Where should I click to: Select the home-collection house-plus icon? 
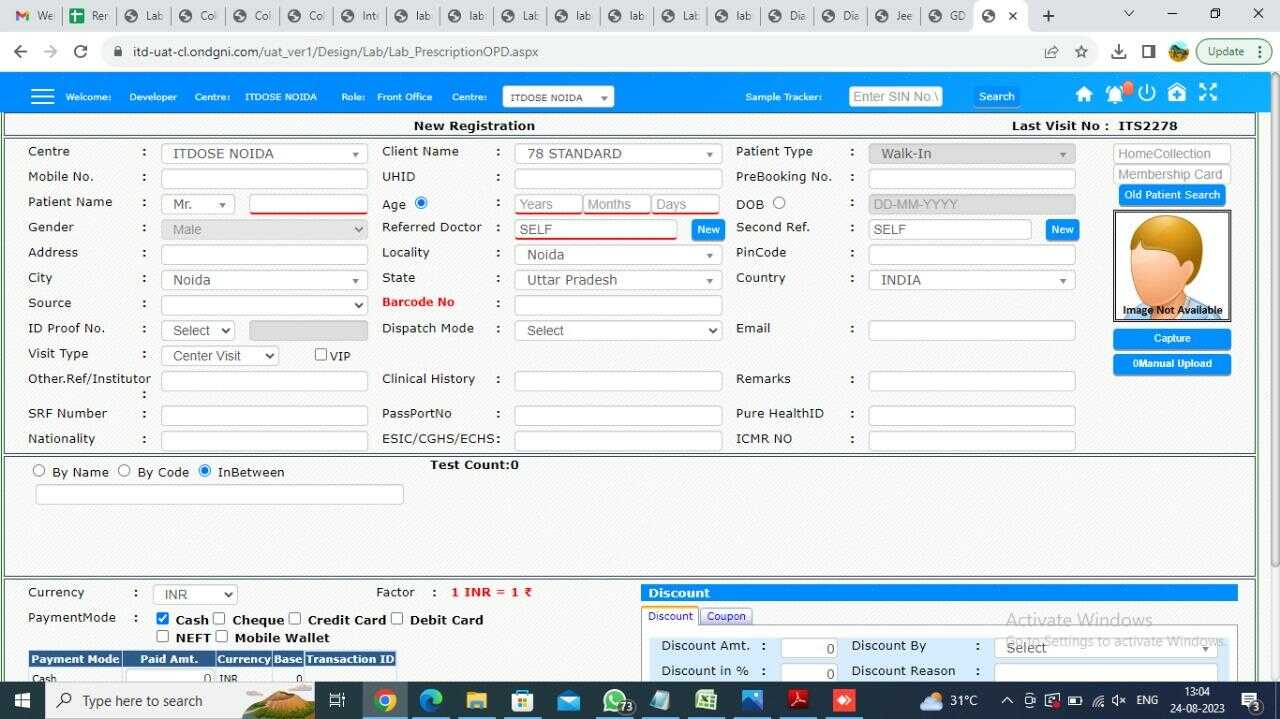point(1177,92)
